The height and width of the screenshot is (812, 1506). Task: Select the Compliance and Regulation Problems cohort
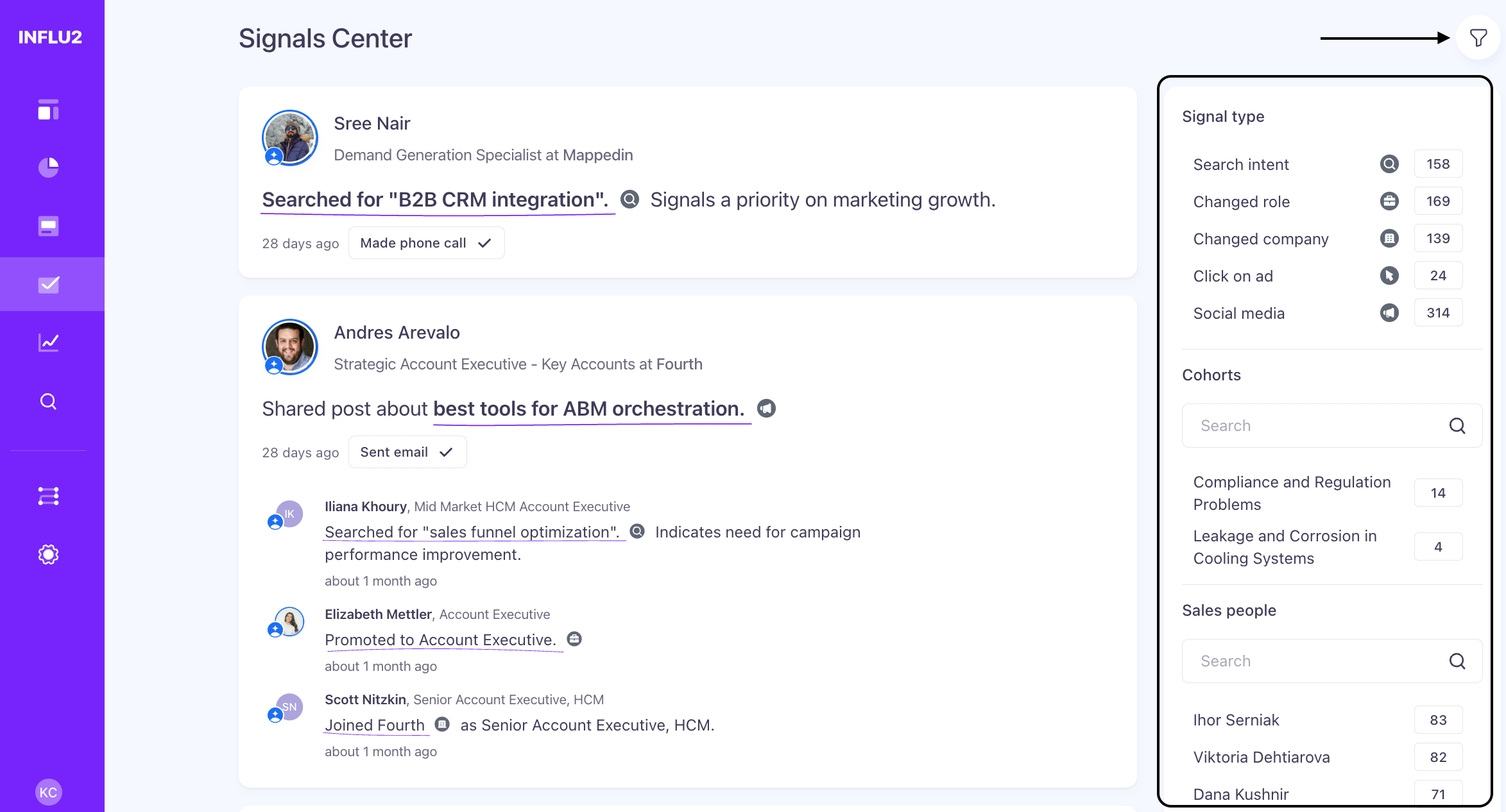(1291, 493)
